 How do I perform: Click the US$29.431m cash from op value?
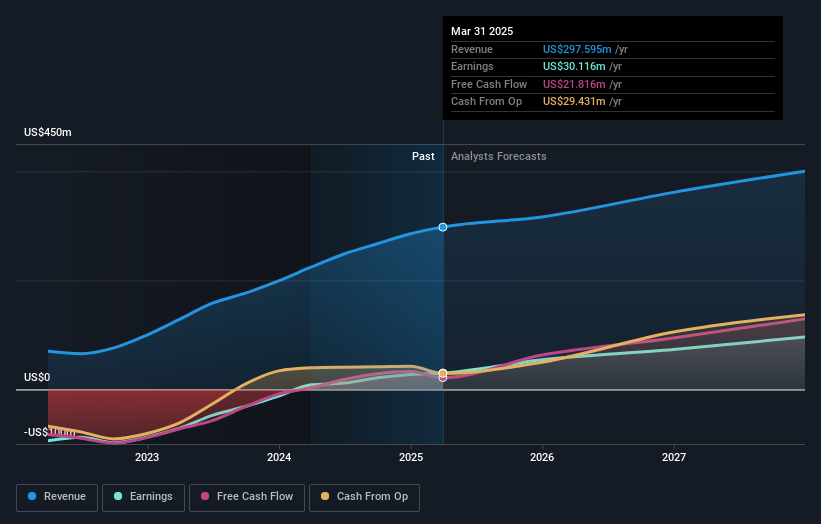pyautogui.click(x=574, y=102)
